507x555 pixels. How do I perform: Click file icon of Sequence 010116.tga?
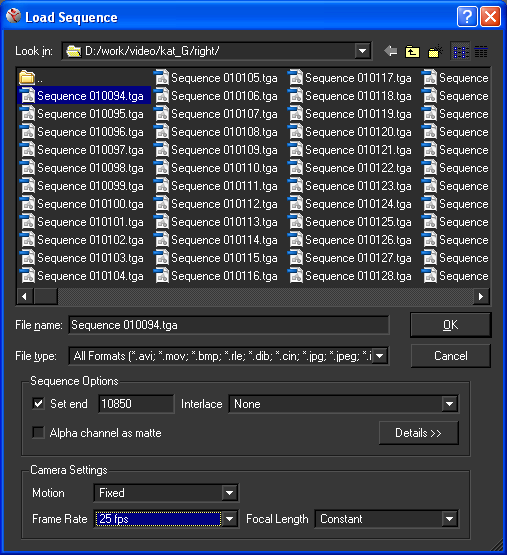click(x=161, y=276)
